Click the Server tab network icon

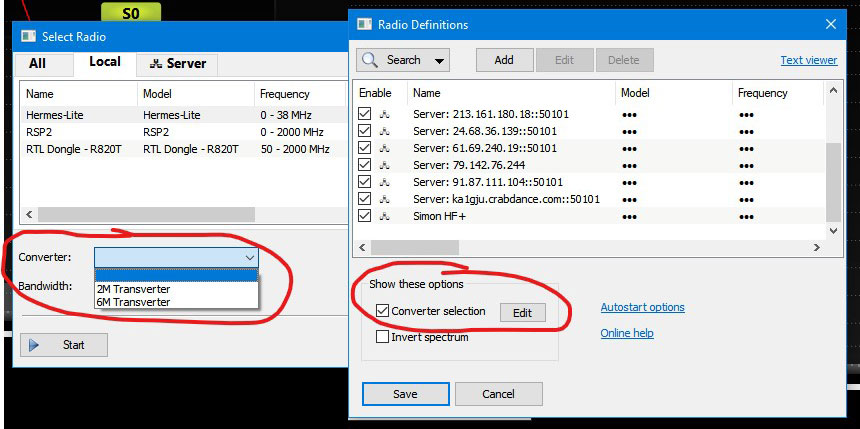point(155,64)
